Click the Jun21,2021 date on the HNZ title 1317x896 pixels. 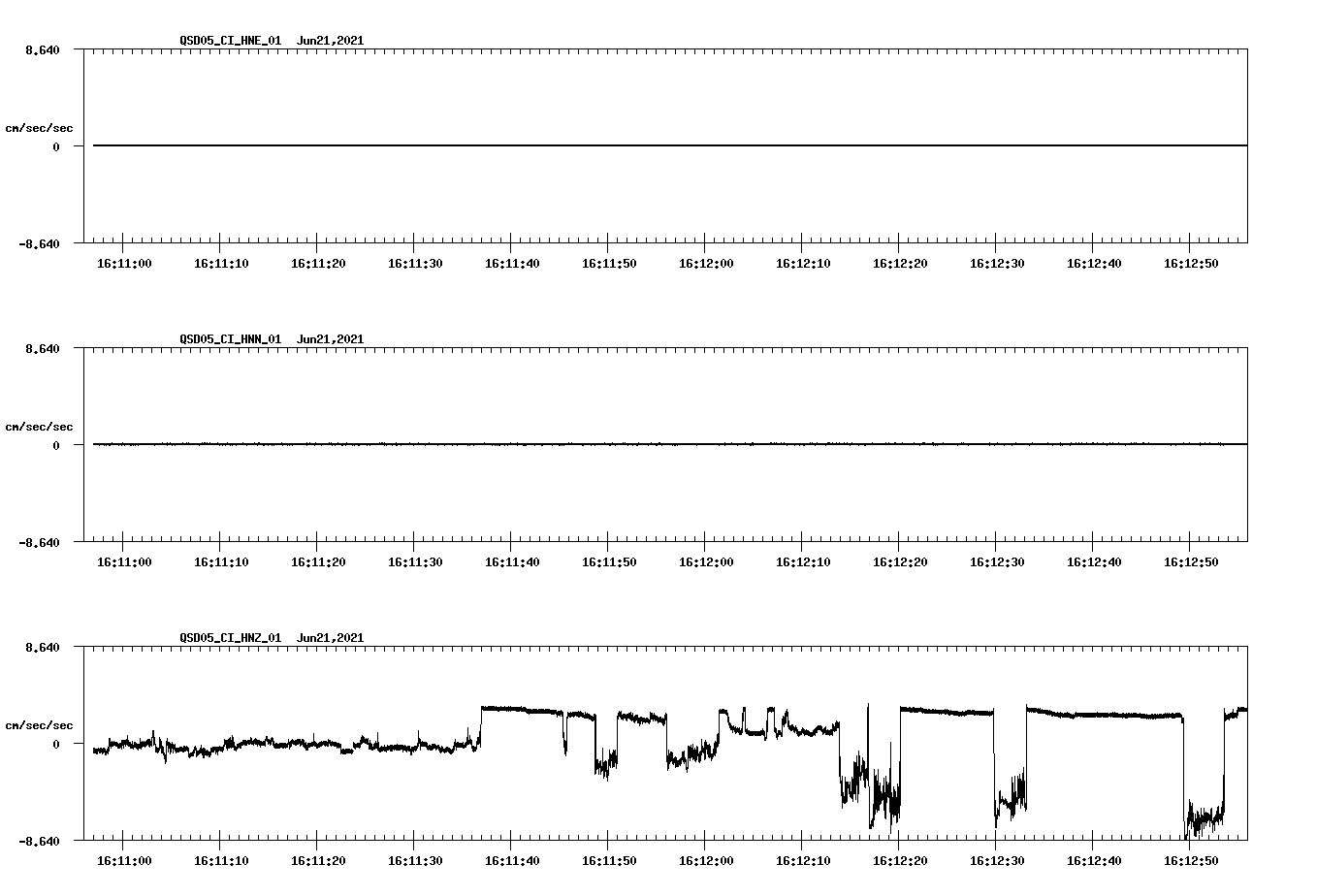point(331,638)
